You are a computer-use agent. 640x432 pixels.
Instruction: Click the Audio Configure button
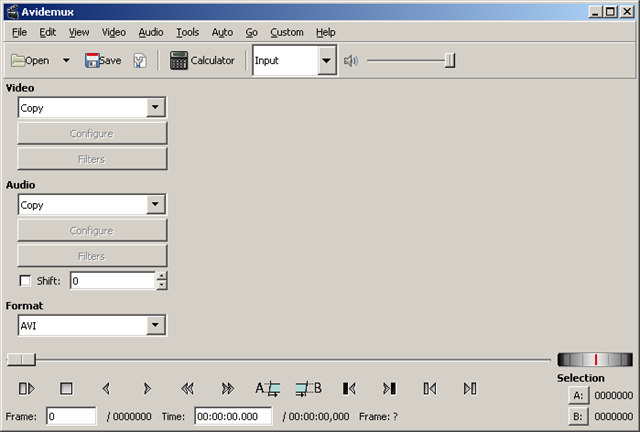[x=92, y=230]
